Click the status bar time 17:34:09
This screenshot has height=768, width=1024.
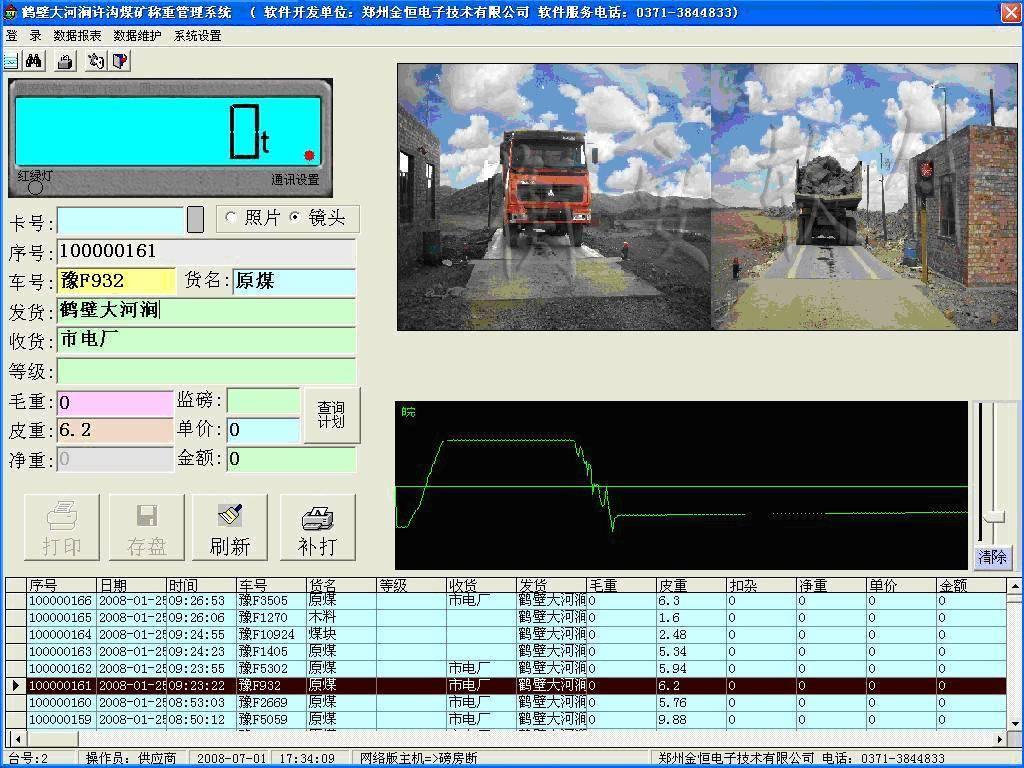tap(307, 758)
